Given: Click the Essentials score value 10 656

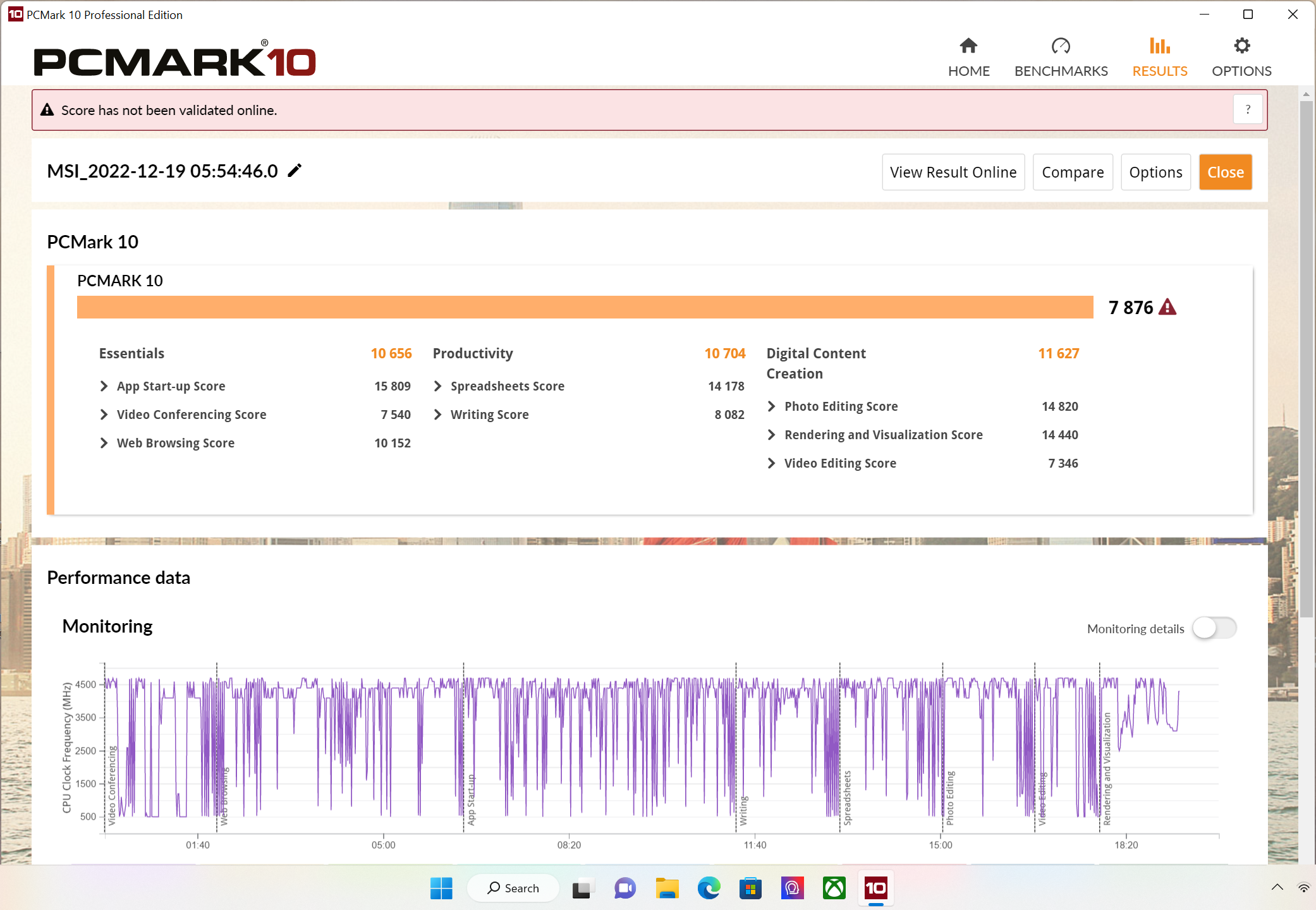Looking at the screenshot, I should 391,353.
